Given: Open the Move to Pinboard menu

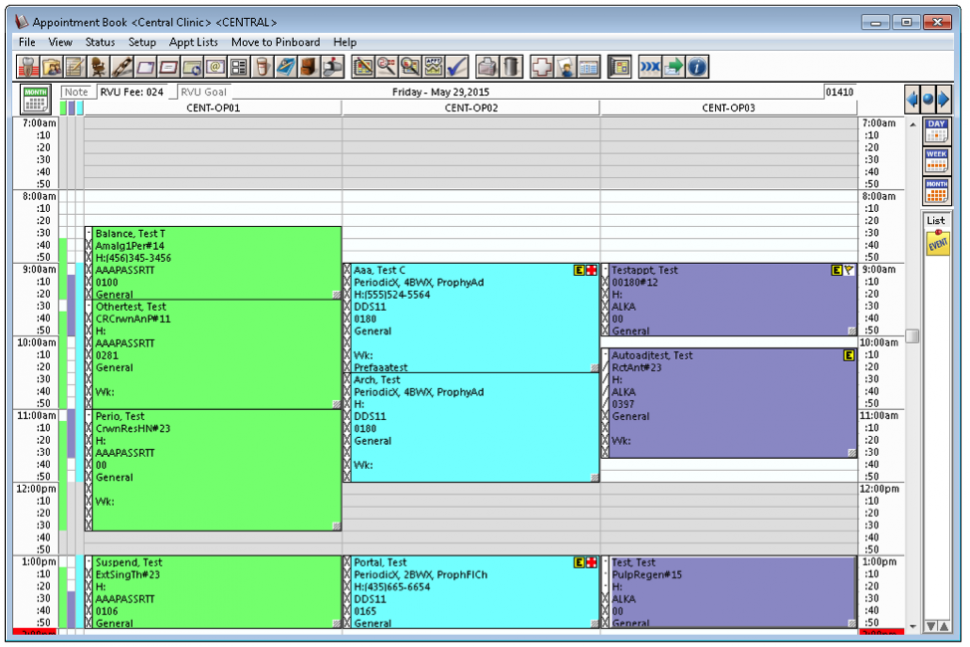Looking at the screenshot, I should click(276, 42).
